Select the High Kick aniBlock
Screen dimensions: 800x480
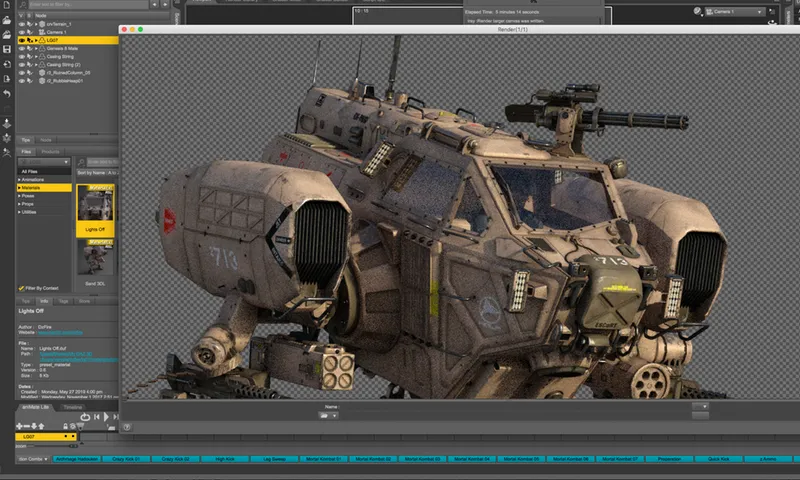pyautogui.click(x=225, y=459)
